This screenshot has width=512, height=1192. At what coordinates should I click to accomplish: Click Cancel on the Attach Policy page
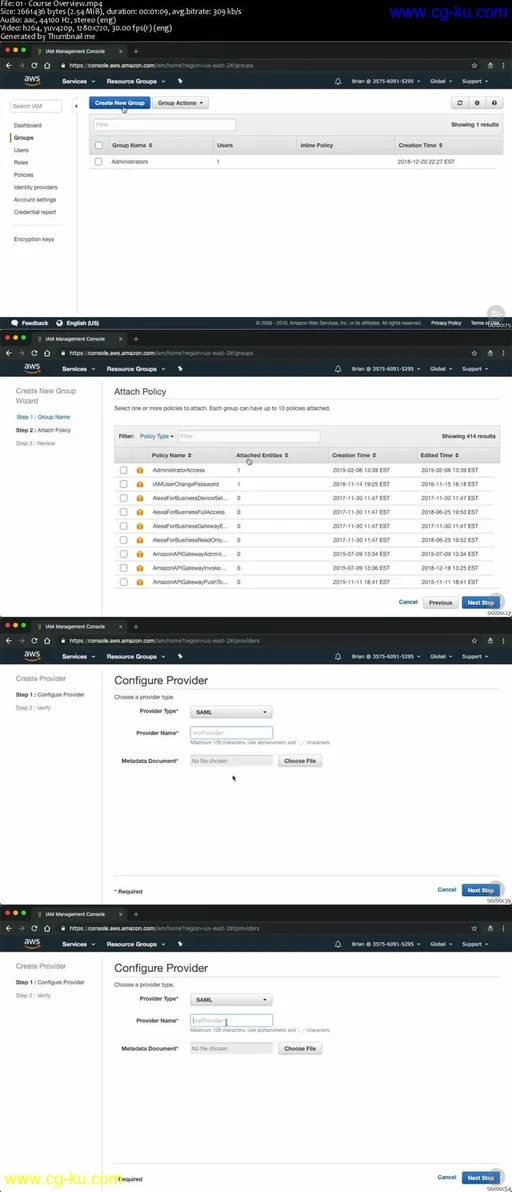click(409, 602)
